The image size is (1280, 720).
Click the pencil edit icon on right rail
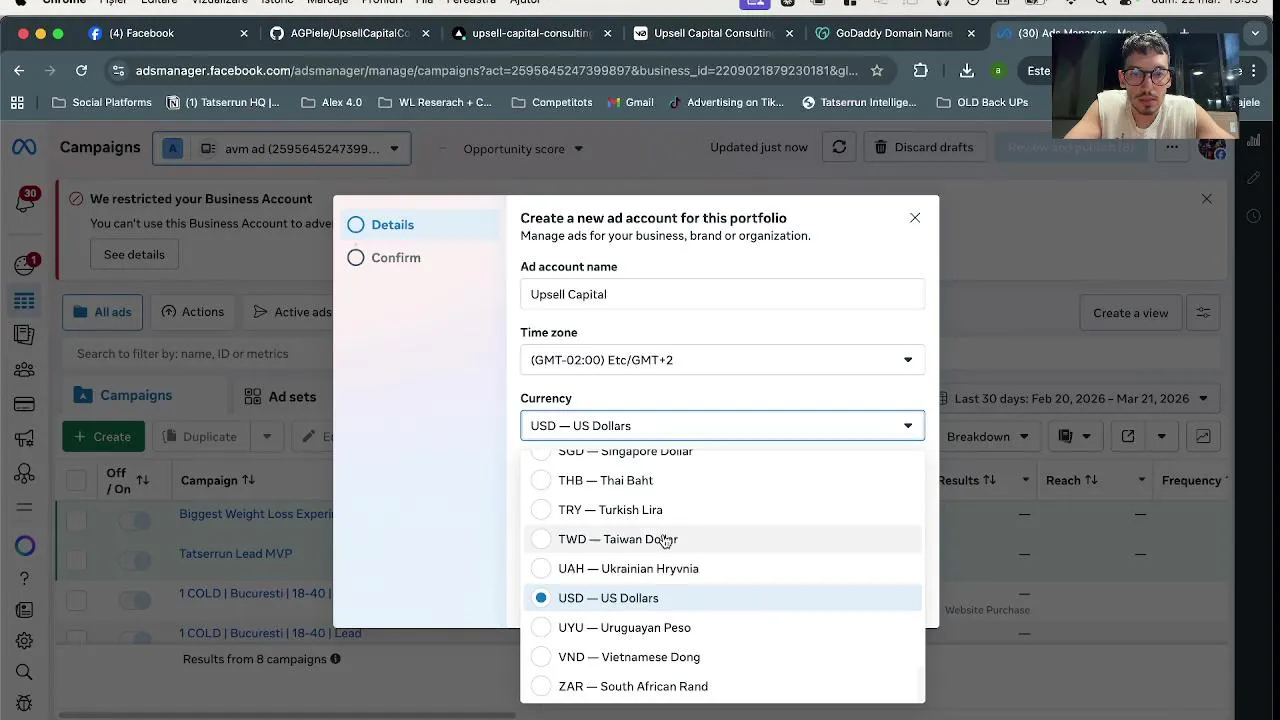[x=1253, y=178]
